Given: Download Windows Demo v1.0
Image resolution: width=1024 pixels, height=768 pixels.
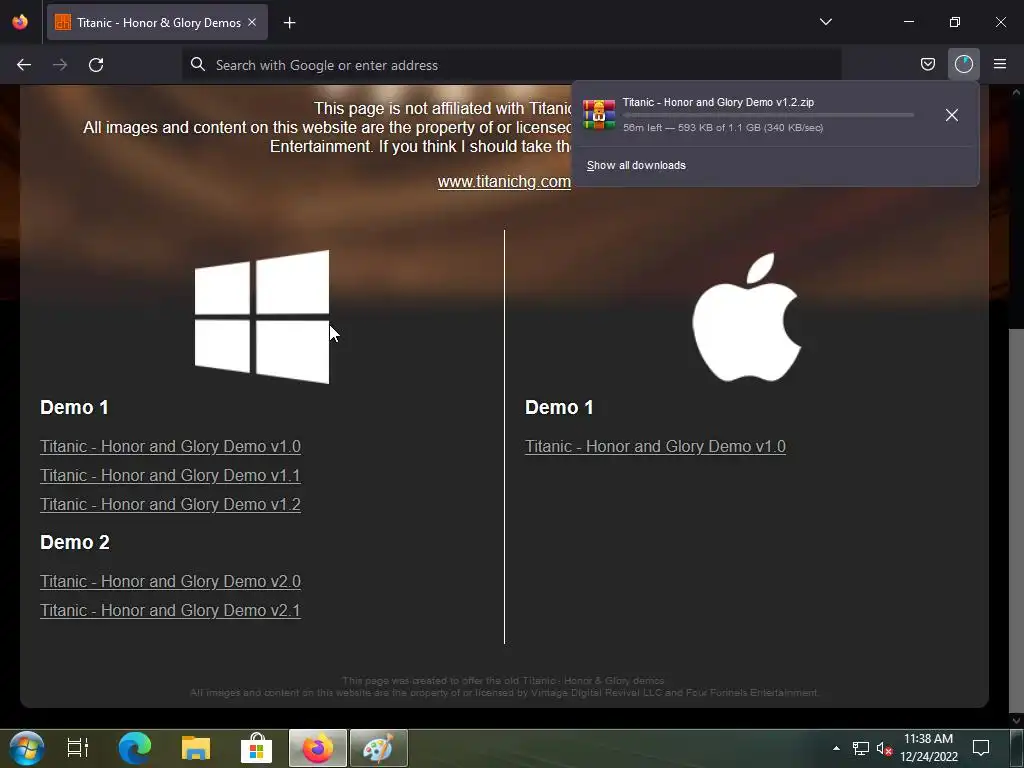Looking at the screenshot, I should 170,447.
